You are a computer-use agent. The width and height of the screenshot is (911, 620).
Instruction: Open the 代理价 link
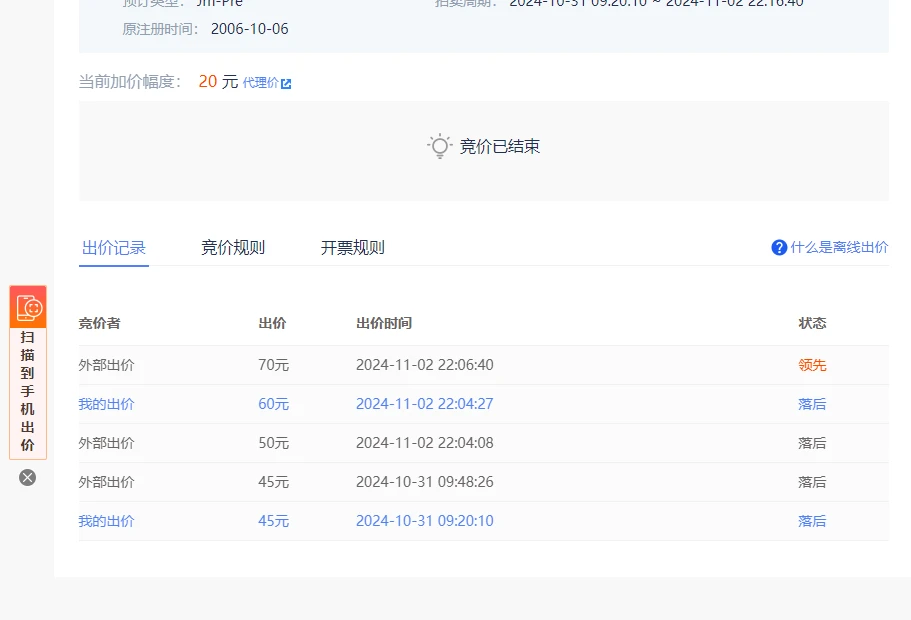(261, 83)
